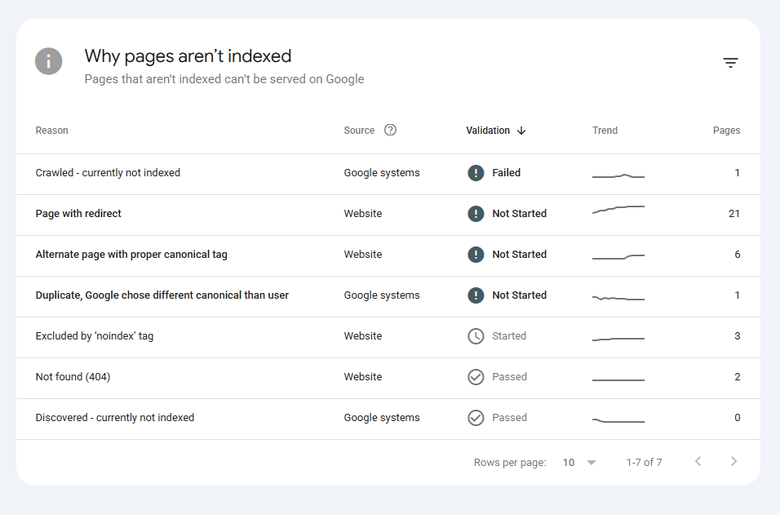Click trend sparkline for Not found (404)
Screen dimensions: 780x515
[618, 380]
